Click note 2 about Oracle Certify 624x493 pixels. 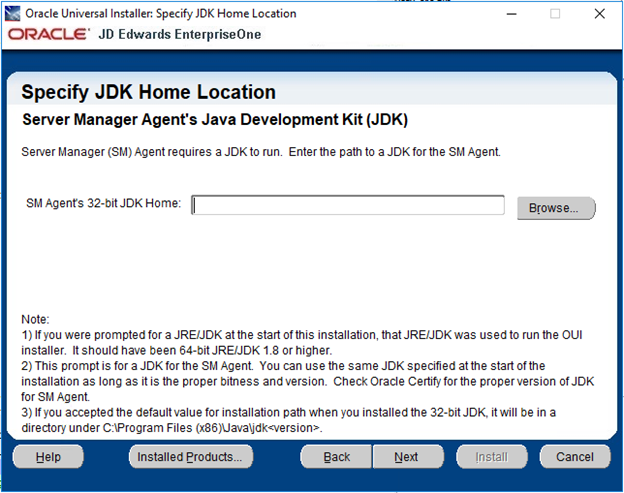[x=308, y=381]
